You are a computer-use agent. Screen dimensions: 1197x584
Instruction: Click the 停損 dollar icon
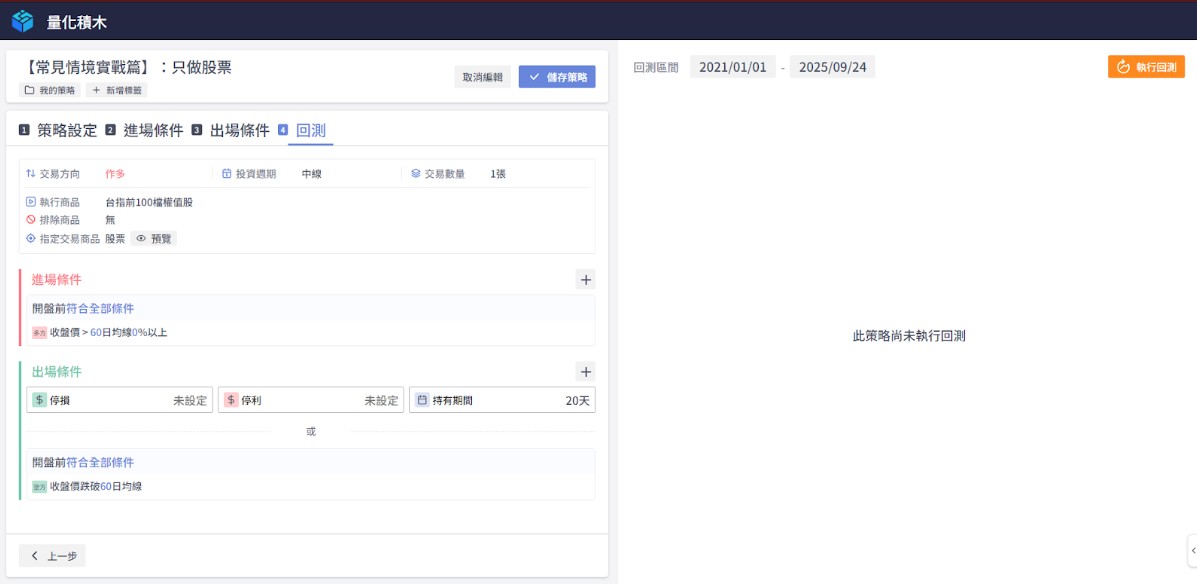click(40, 400)
